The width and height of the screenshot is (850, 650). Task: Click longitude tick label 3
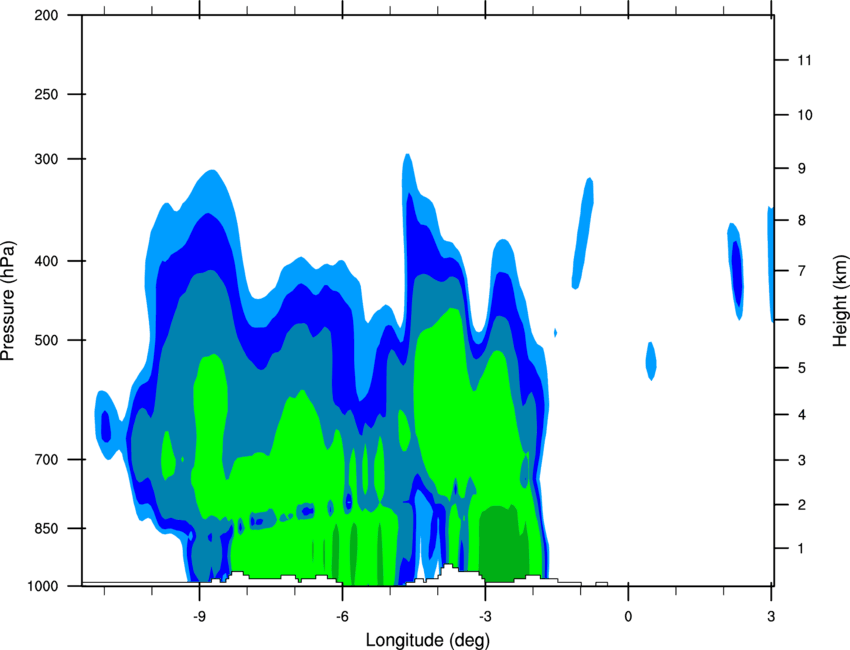[771, 616]
